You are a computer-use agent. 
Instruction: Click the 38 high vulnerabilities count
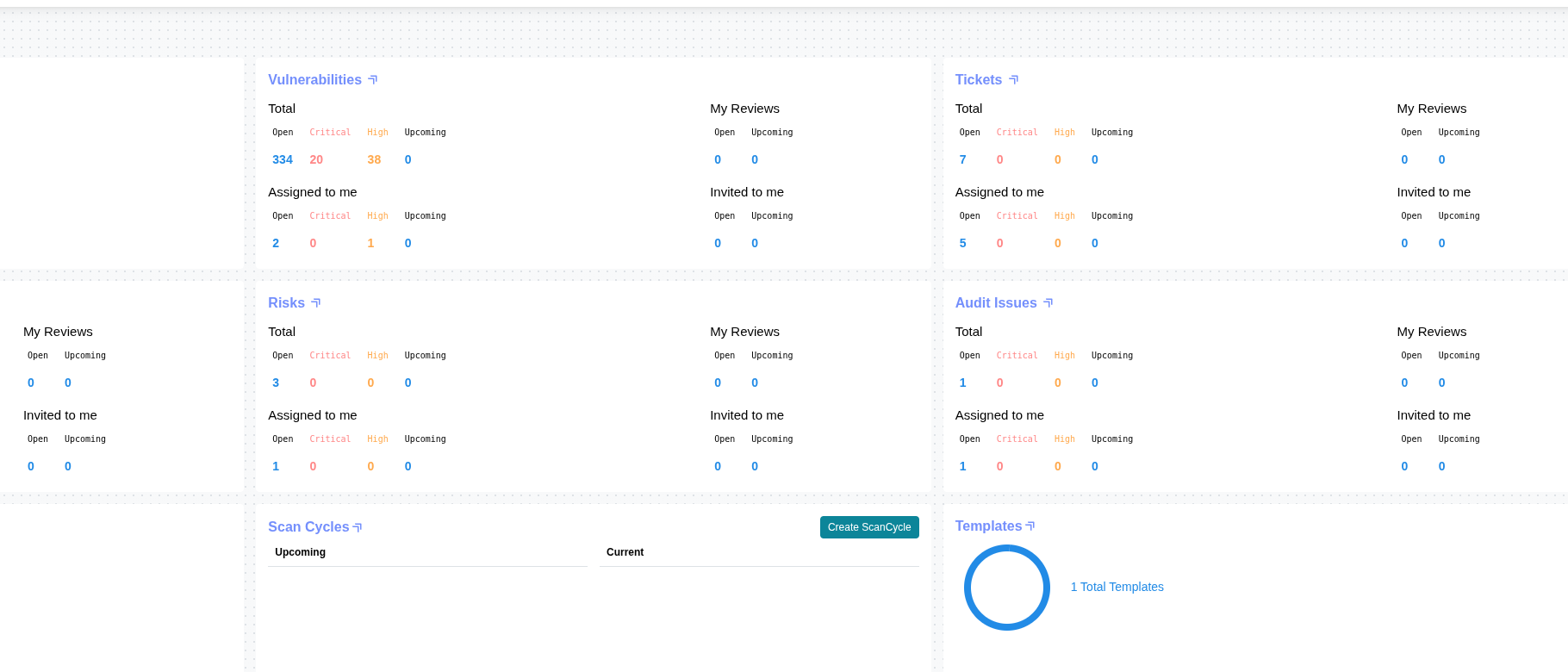point(374,159)
